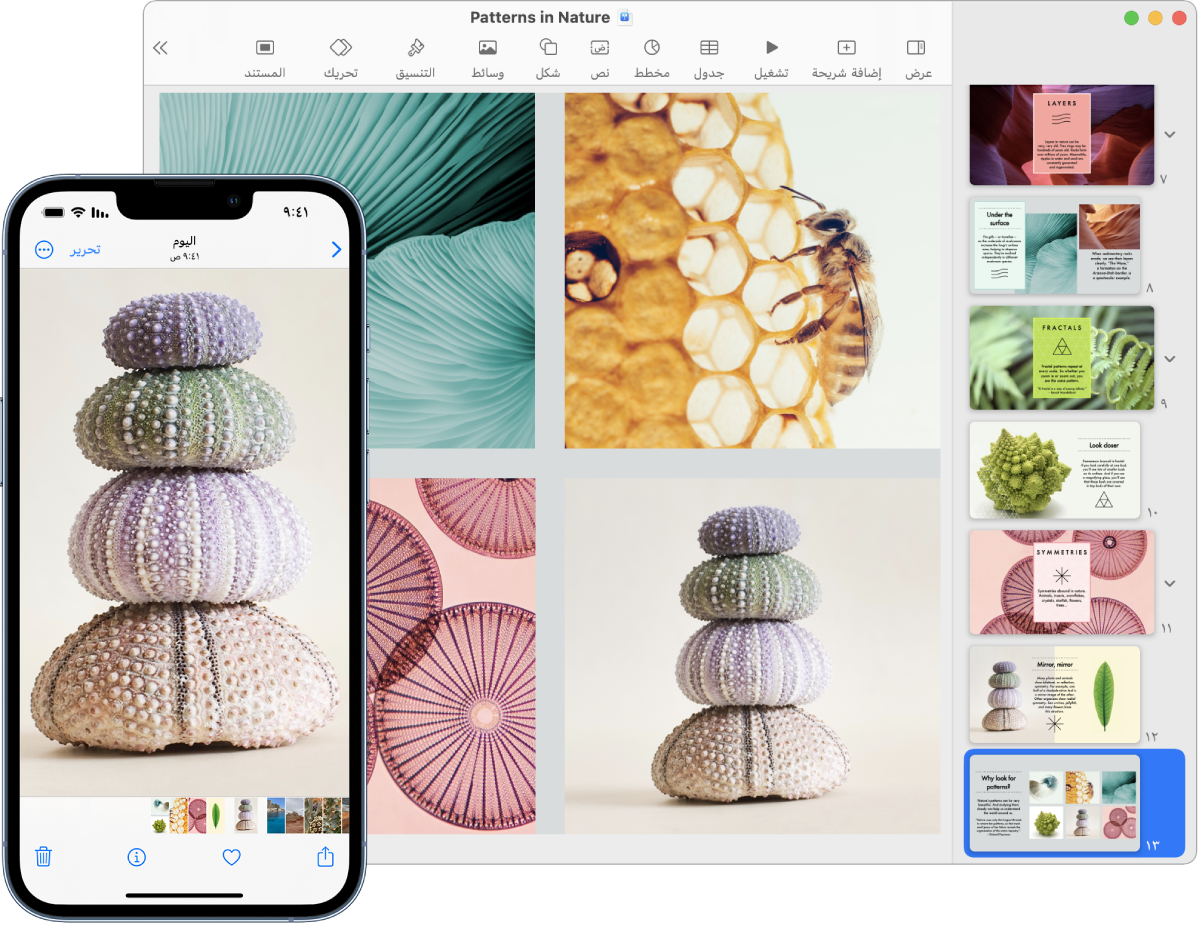Image resolution: width=1202 pixels, height=928 pixels.
Task: Open the View (عرض) options menu
Action: tap(916, 47)
